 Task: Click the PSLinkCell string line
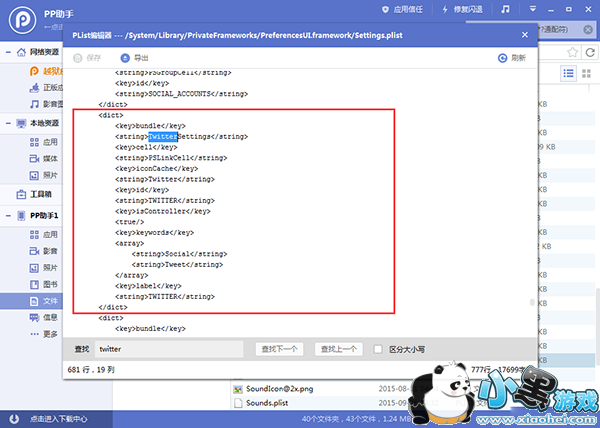(x=171, y=158)
